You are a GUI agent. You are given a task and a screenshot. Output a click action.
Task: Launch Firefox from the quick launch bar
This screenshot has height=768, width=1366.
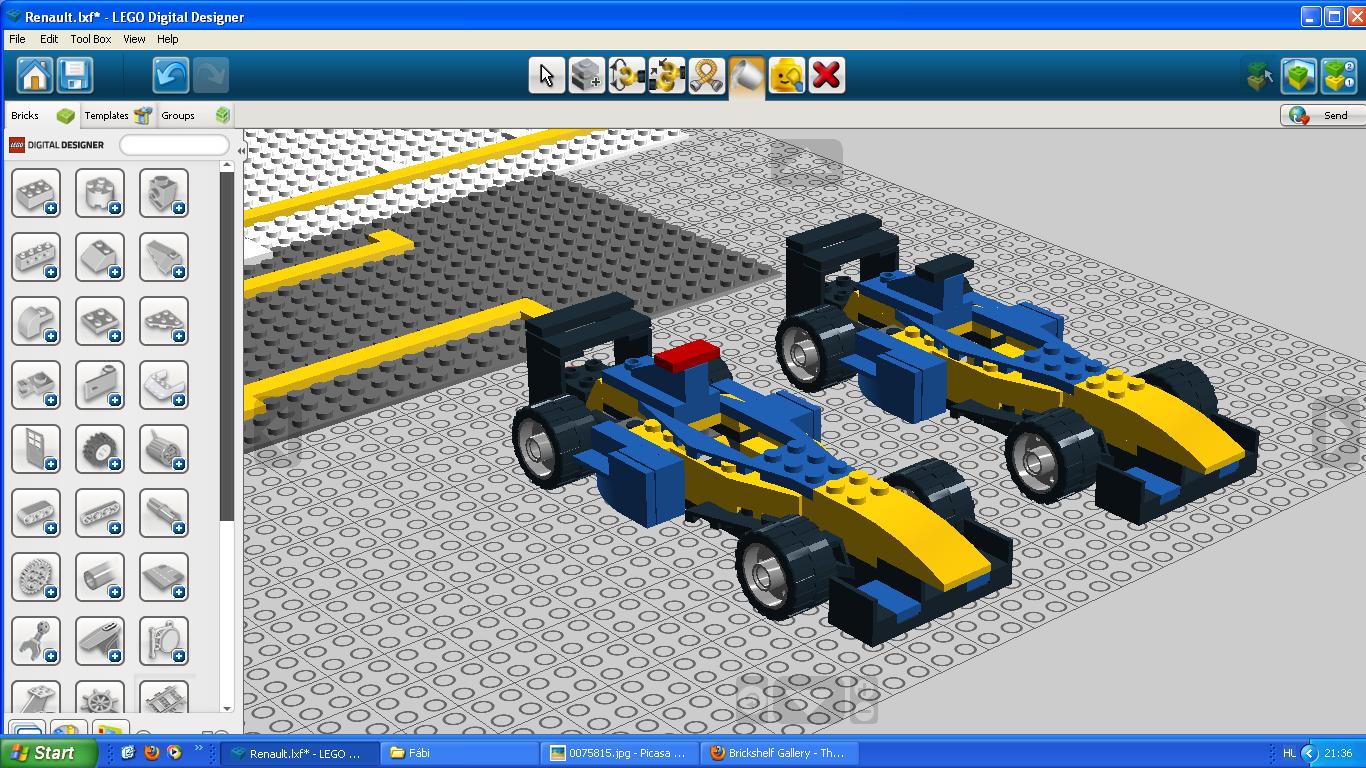point(152,753)
